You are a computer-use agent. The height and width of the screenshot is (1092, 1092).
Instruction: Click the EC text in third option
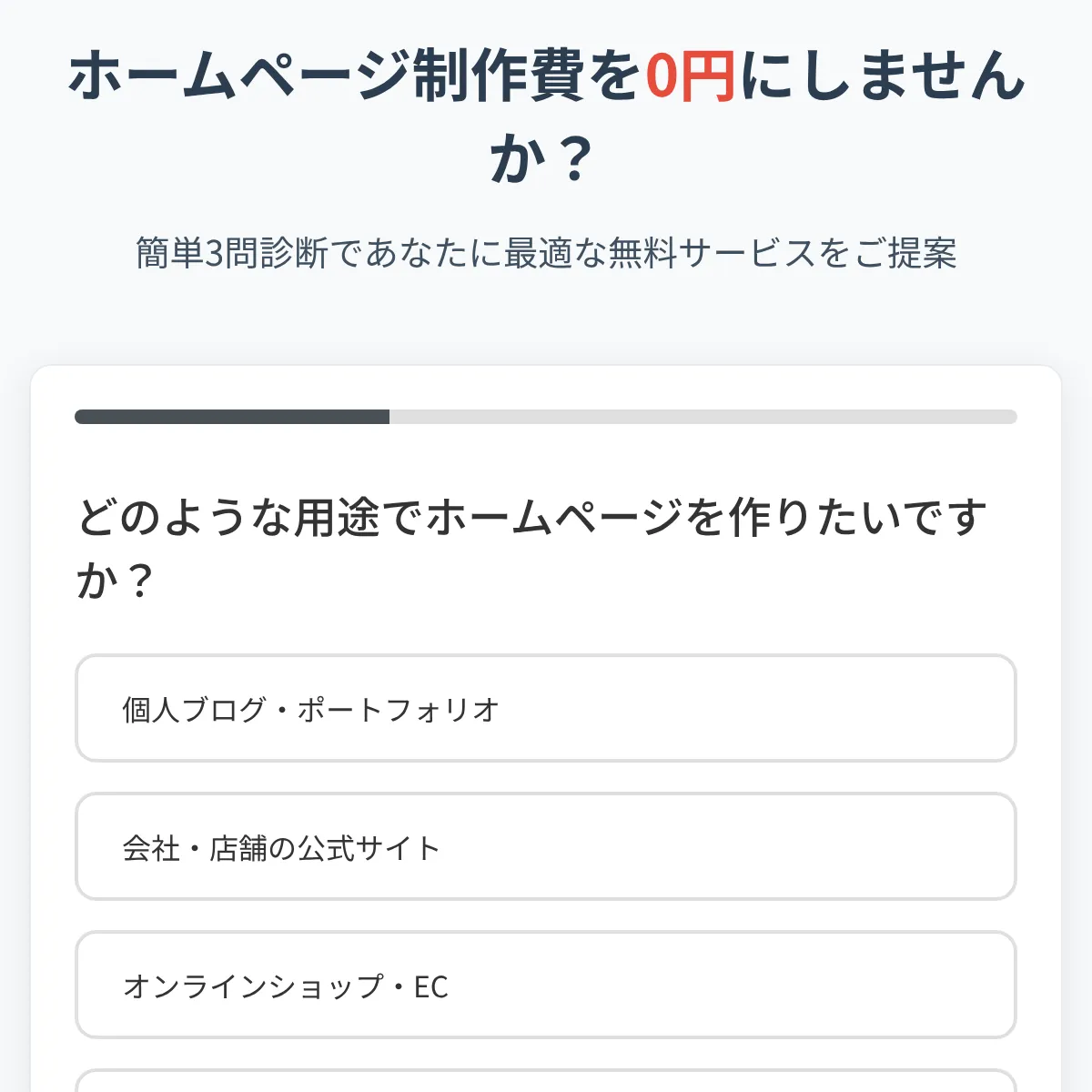coord(431,986)
